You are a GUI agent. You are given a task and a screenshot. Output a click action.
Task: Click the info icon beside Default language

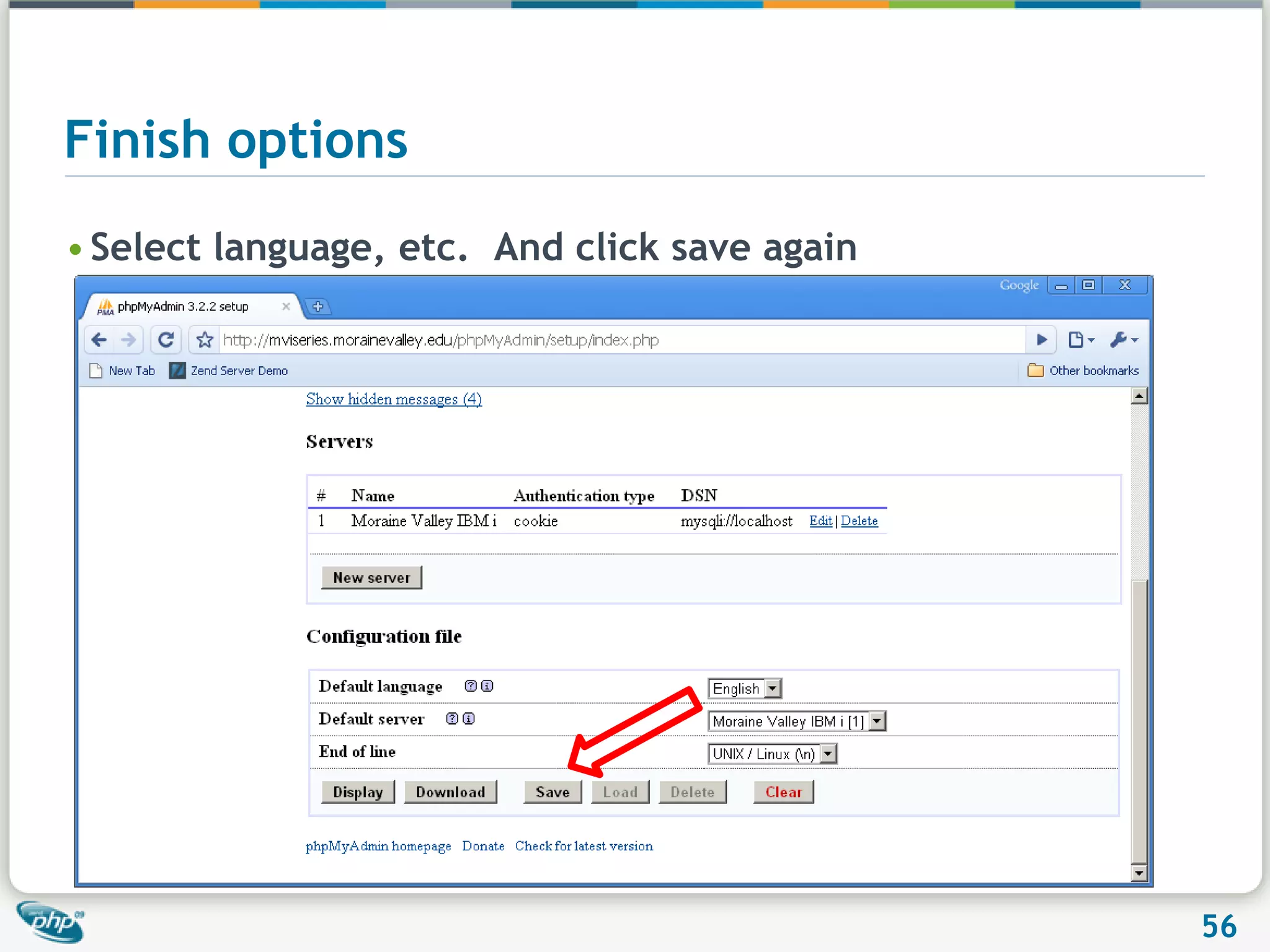pos(487,685)
